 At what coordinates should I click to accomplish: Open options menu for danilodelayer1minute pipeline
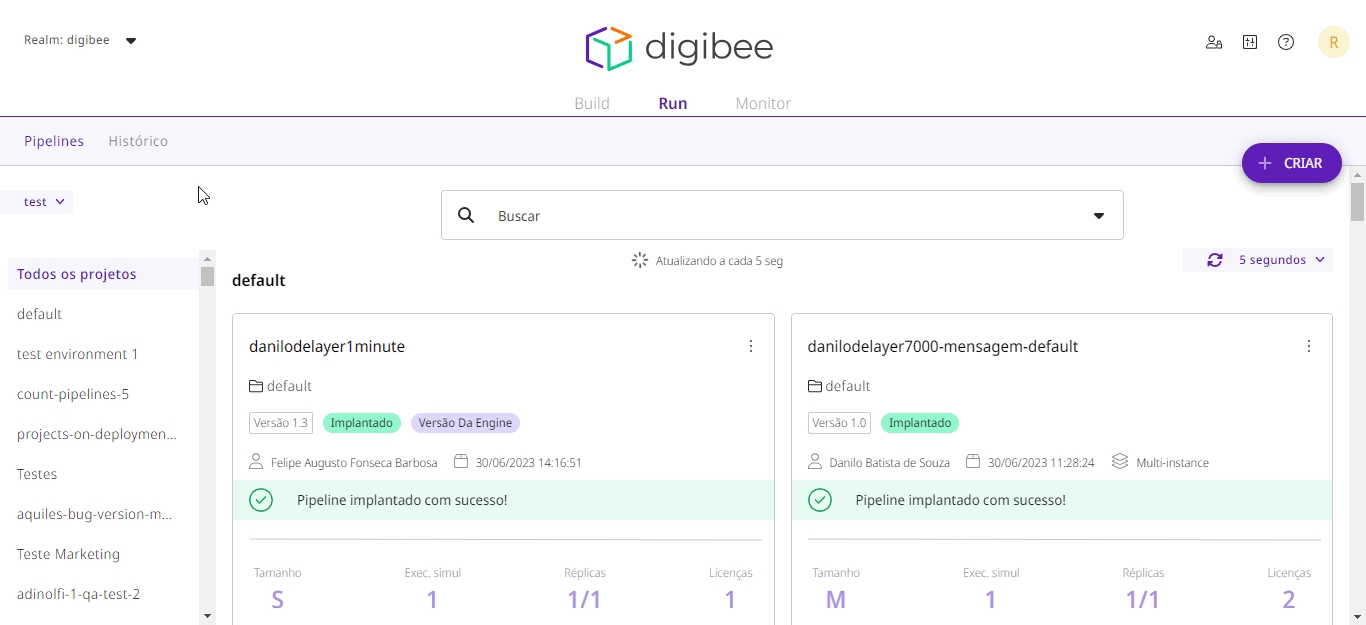(751, 346)
